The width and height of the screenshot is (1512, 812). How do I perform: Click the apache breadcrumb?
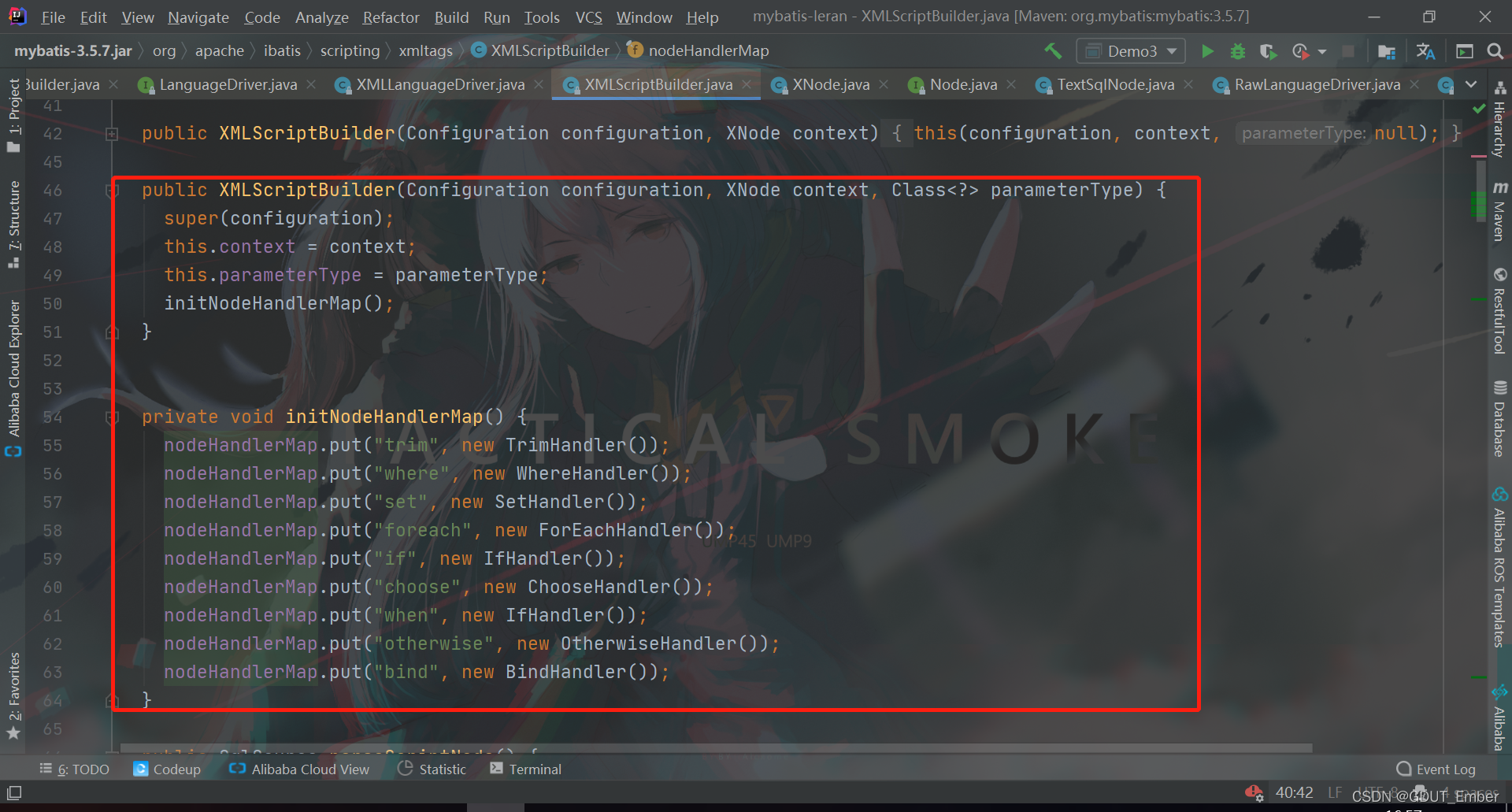[219, 50]
